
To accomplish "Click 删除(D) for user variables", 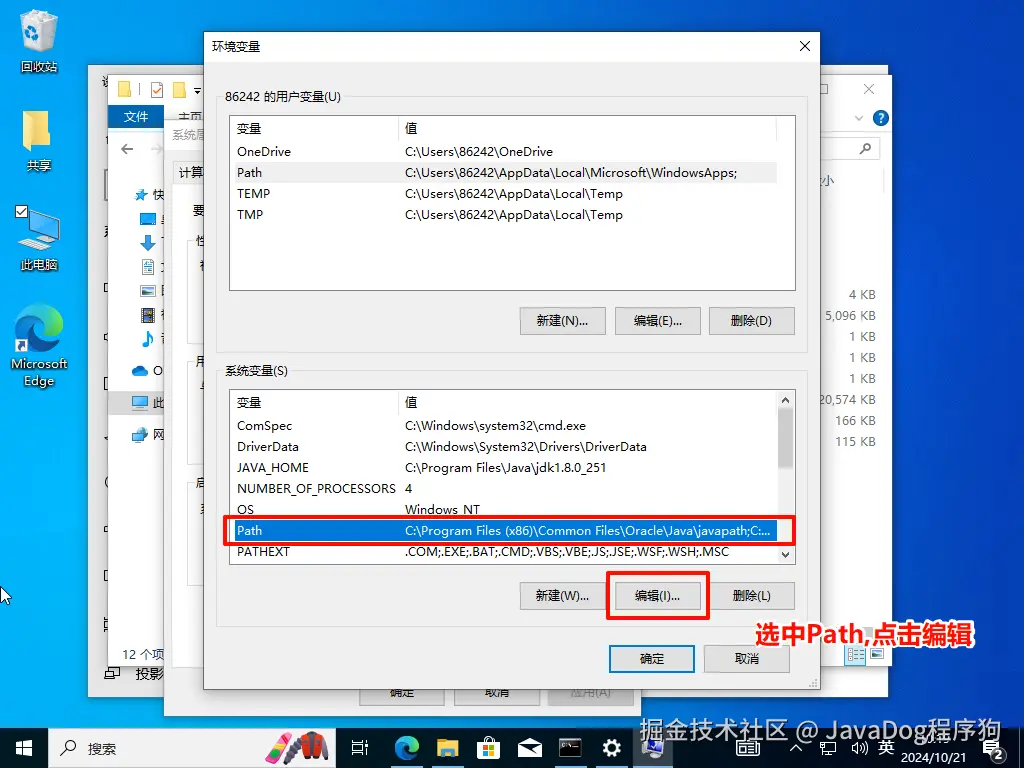I will [x=752, y=321].
